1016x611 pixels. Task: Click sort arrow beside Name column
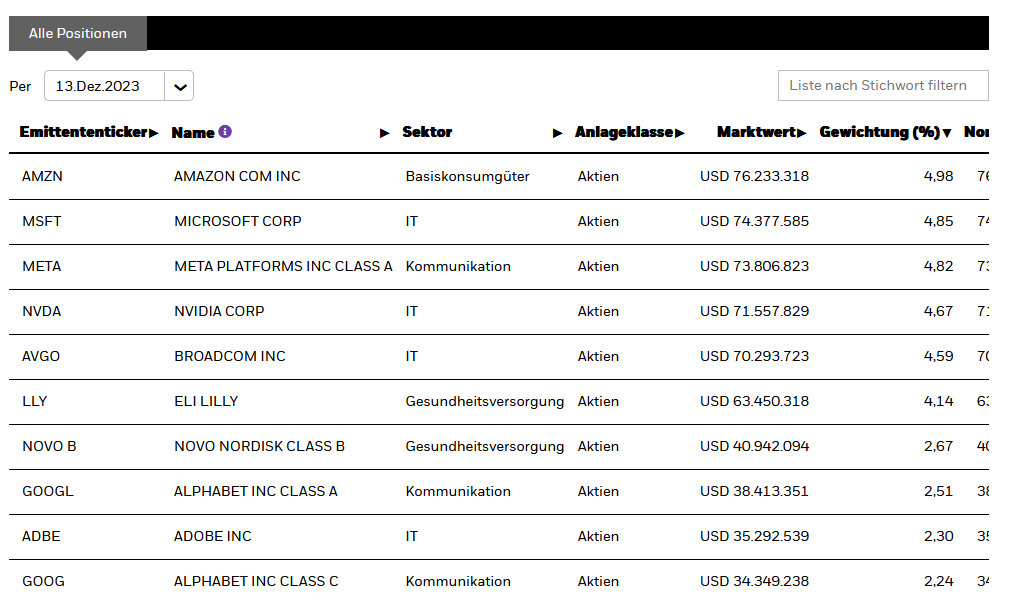(x=385, y=133)
